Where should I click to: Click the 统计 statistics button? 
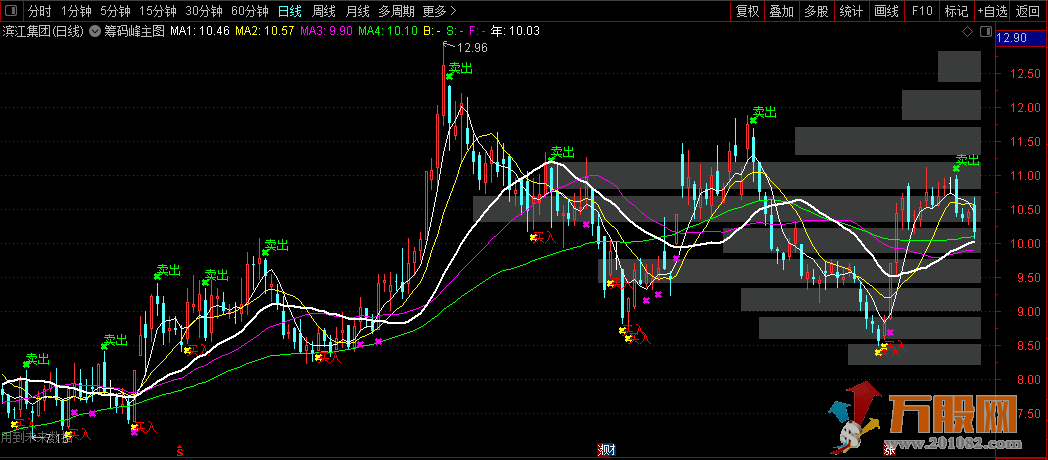[x=851, y=11]
